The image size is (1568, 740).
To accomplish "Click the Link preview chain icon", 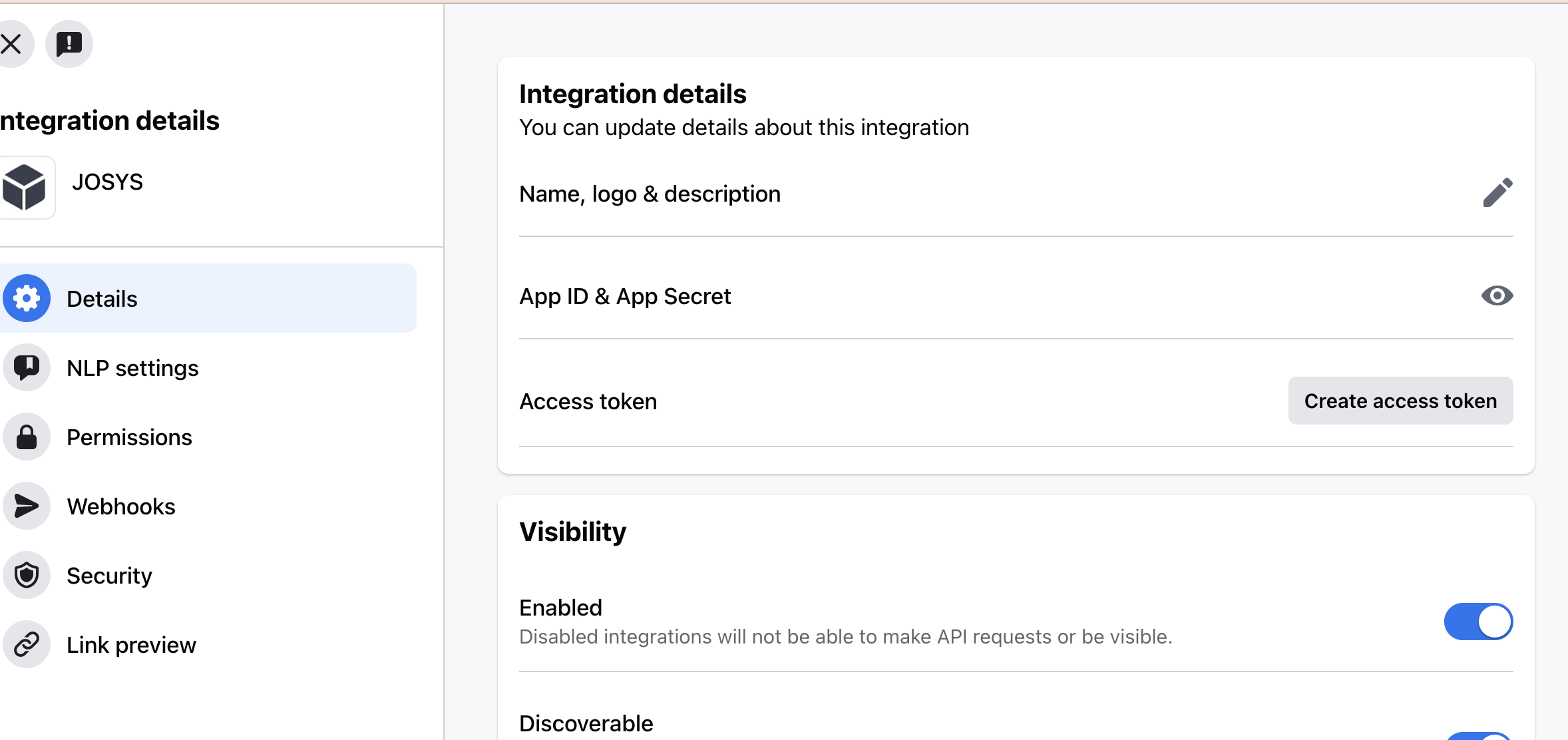I will (27, 645).
